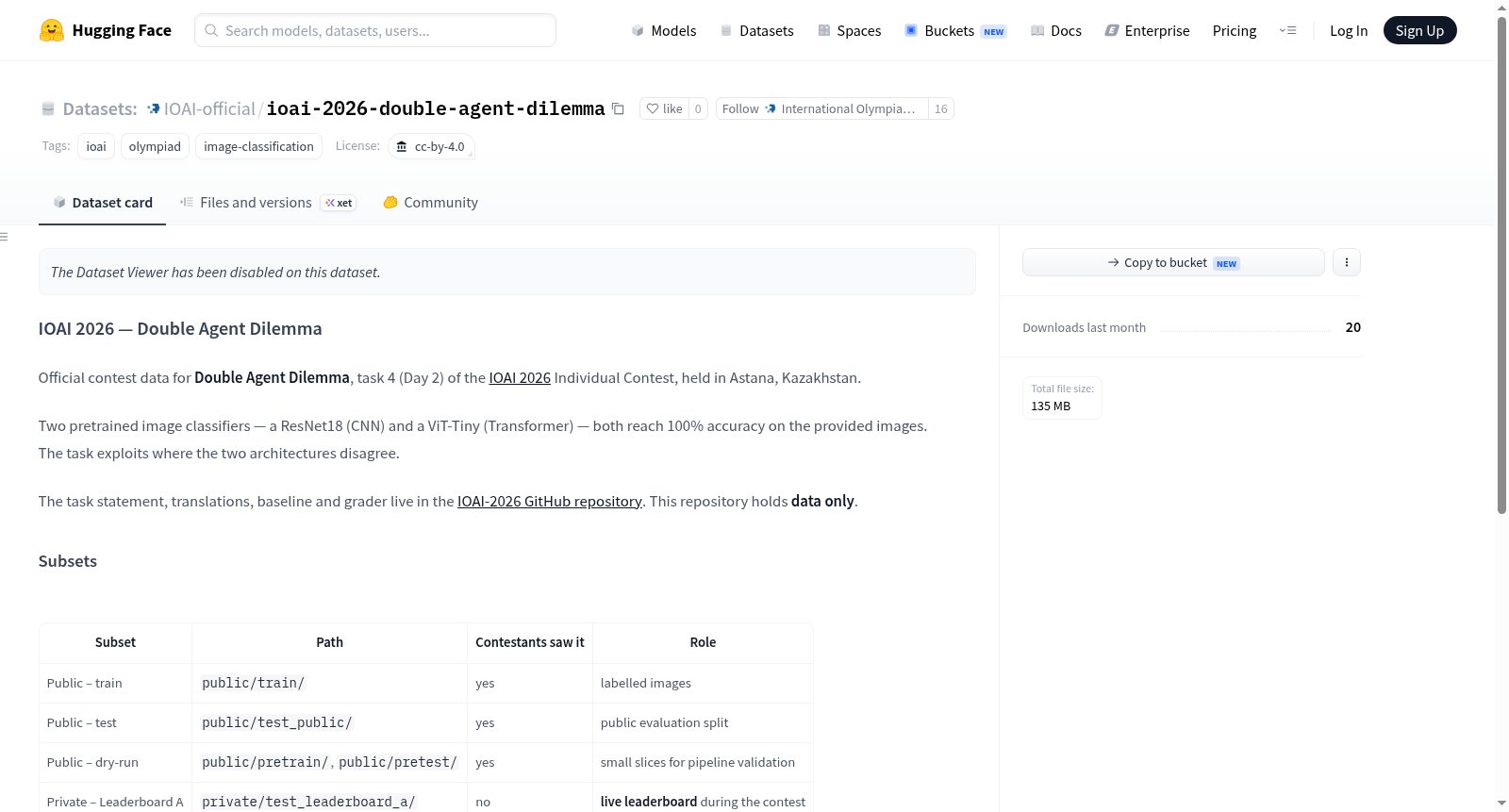Screen dimensions: 1509x812
Task: Focus the search models, datasets, users field
Action: click(375, 30)
